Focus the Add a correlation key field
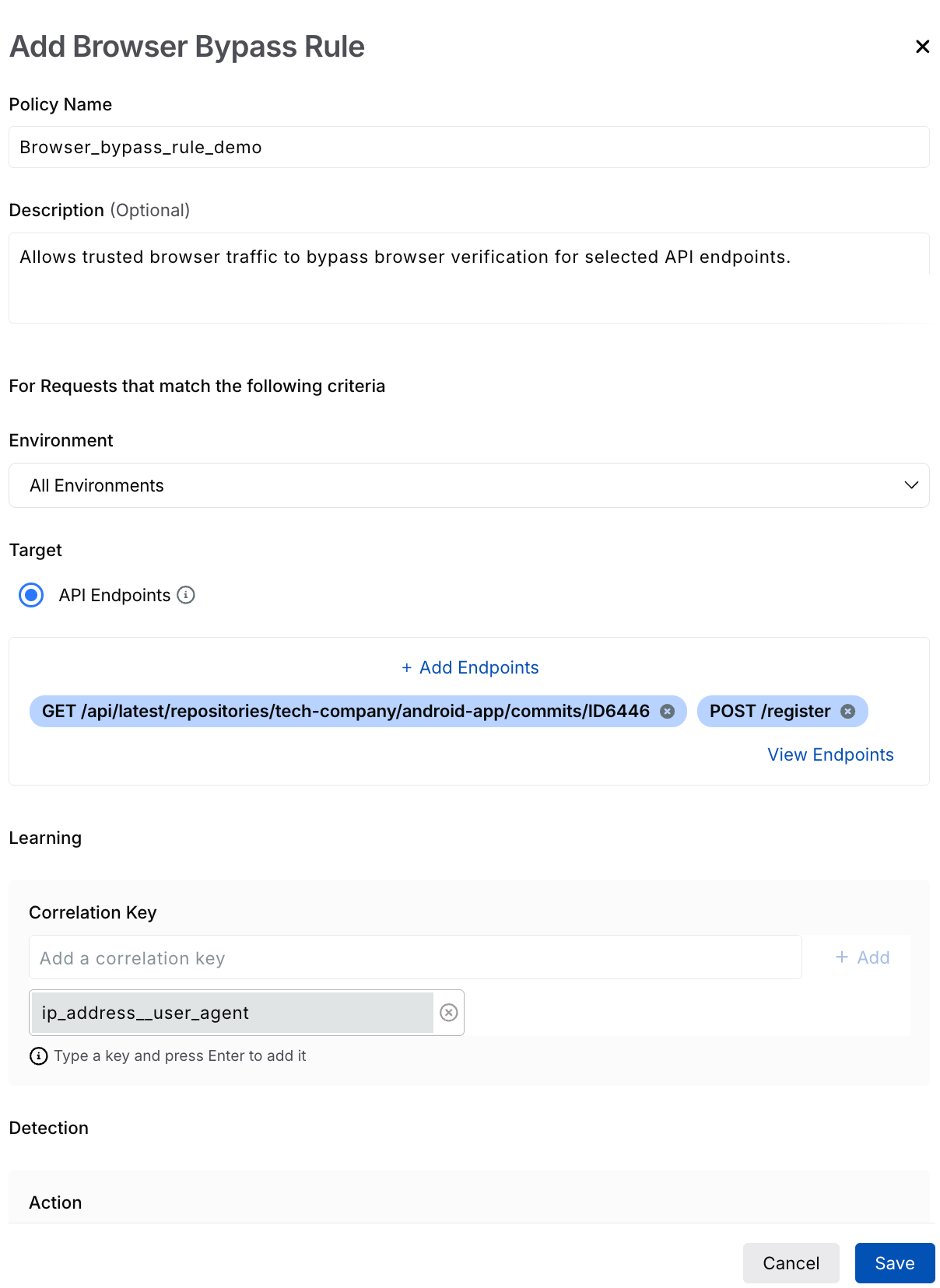Screen dimensions: 940x1288 tap(416, 957)
